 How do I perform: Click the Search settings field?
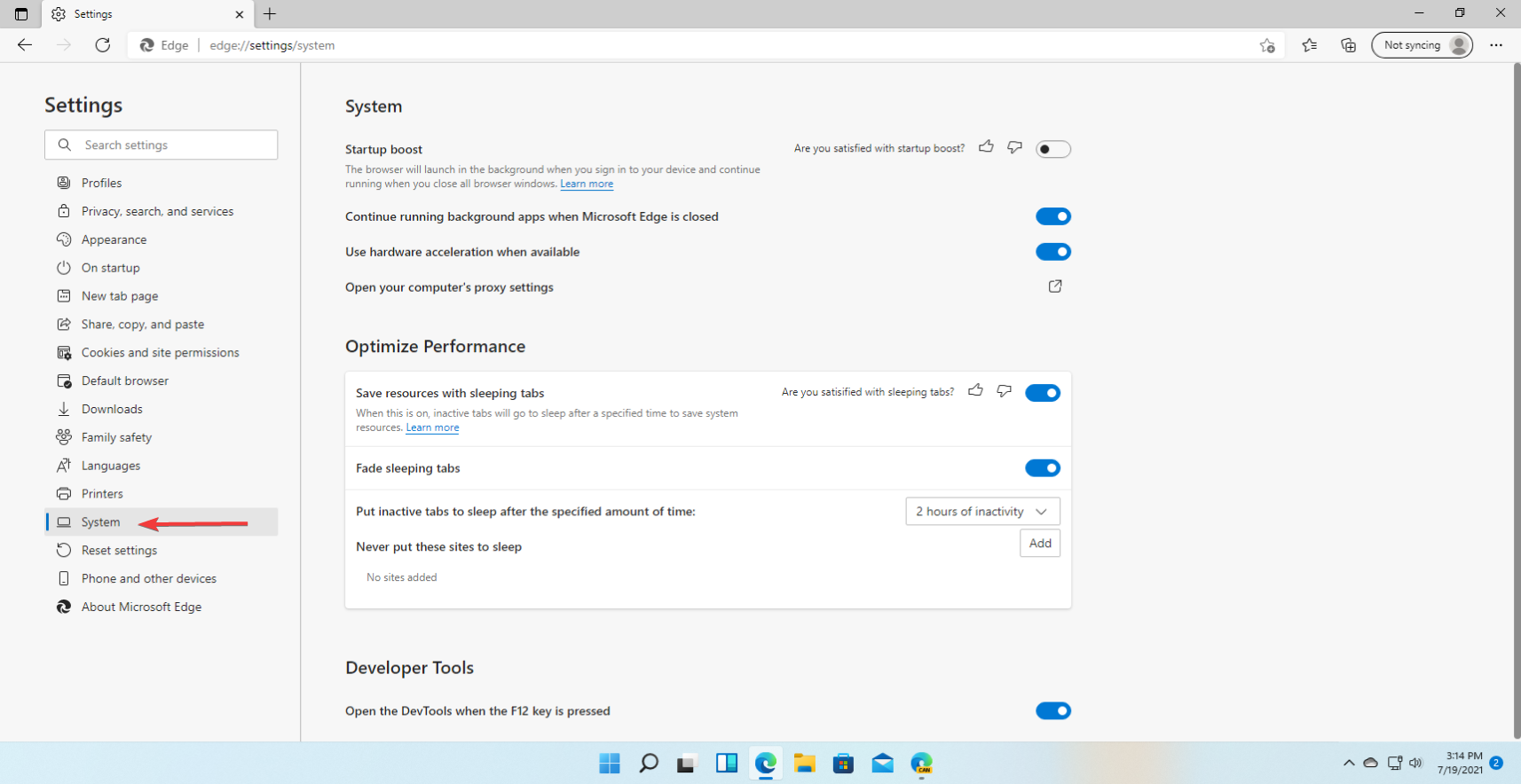[161, 145]
